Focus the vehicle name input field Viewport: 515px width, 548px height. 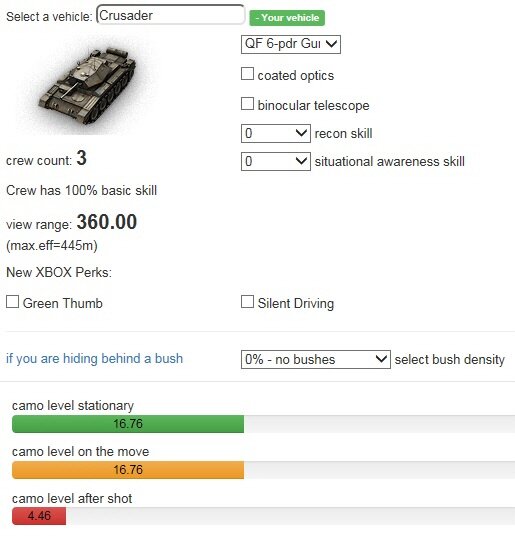pos(171,15)
